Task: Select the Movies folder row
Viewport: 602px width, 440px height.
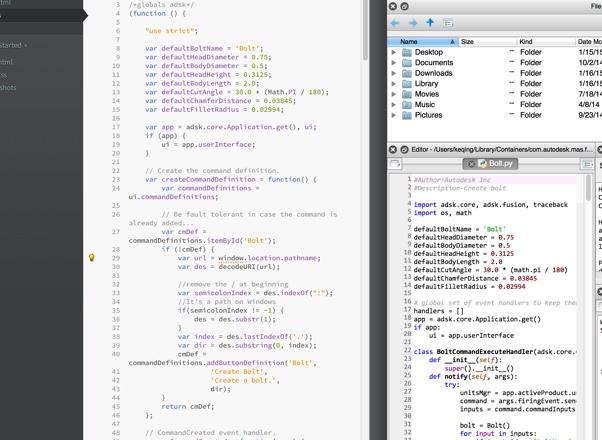Action: coord(427,94)
